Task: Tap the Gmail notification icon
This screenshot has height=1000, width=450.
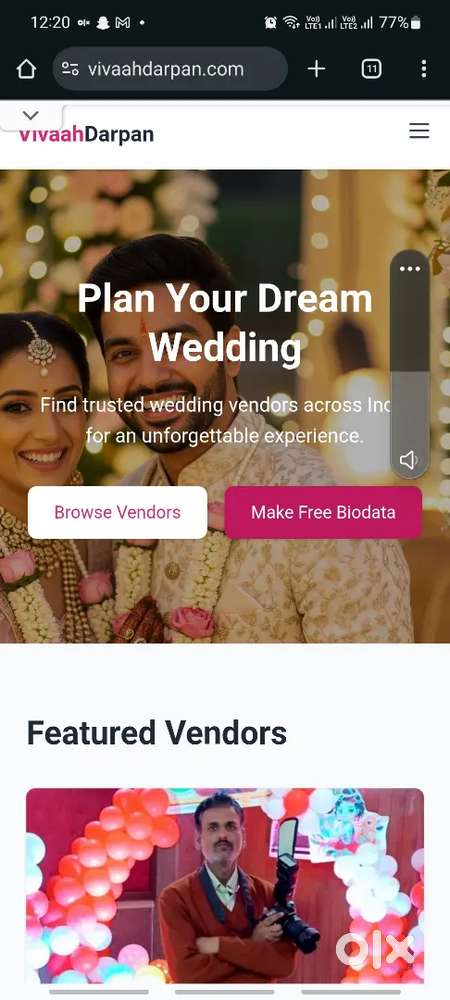Action: pyautogui.click(x=122, y=22)
